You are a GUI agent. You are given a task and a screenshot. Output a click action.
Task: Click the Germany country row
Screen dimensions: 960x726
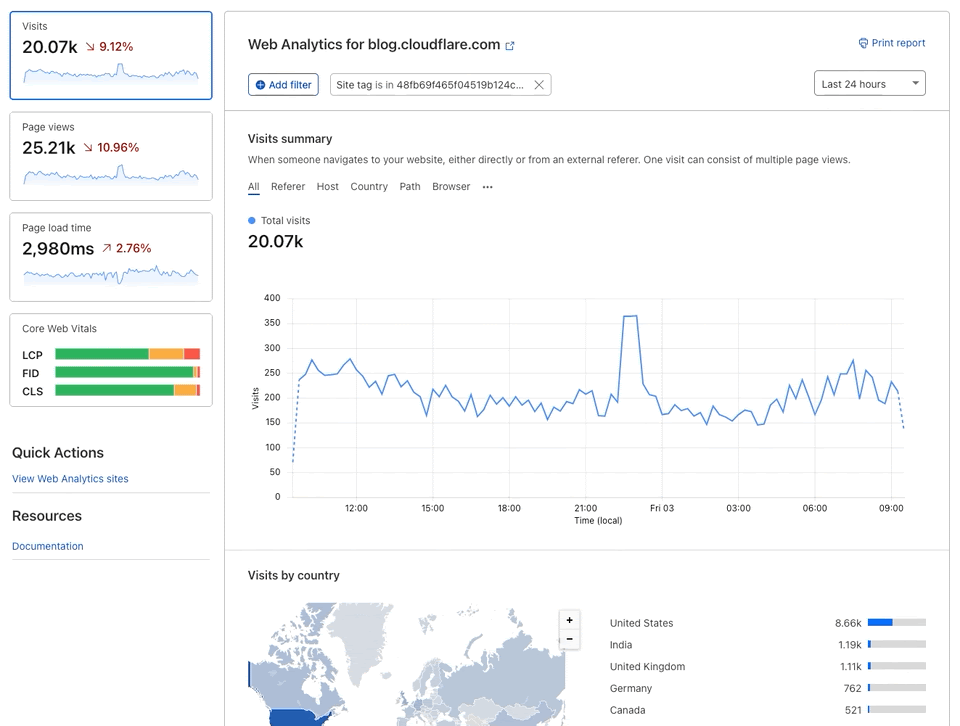pyautogui.click(x=768, y=688)
